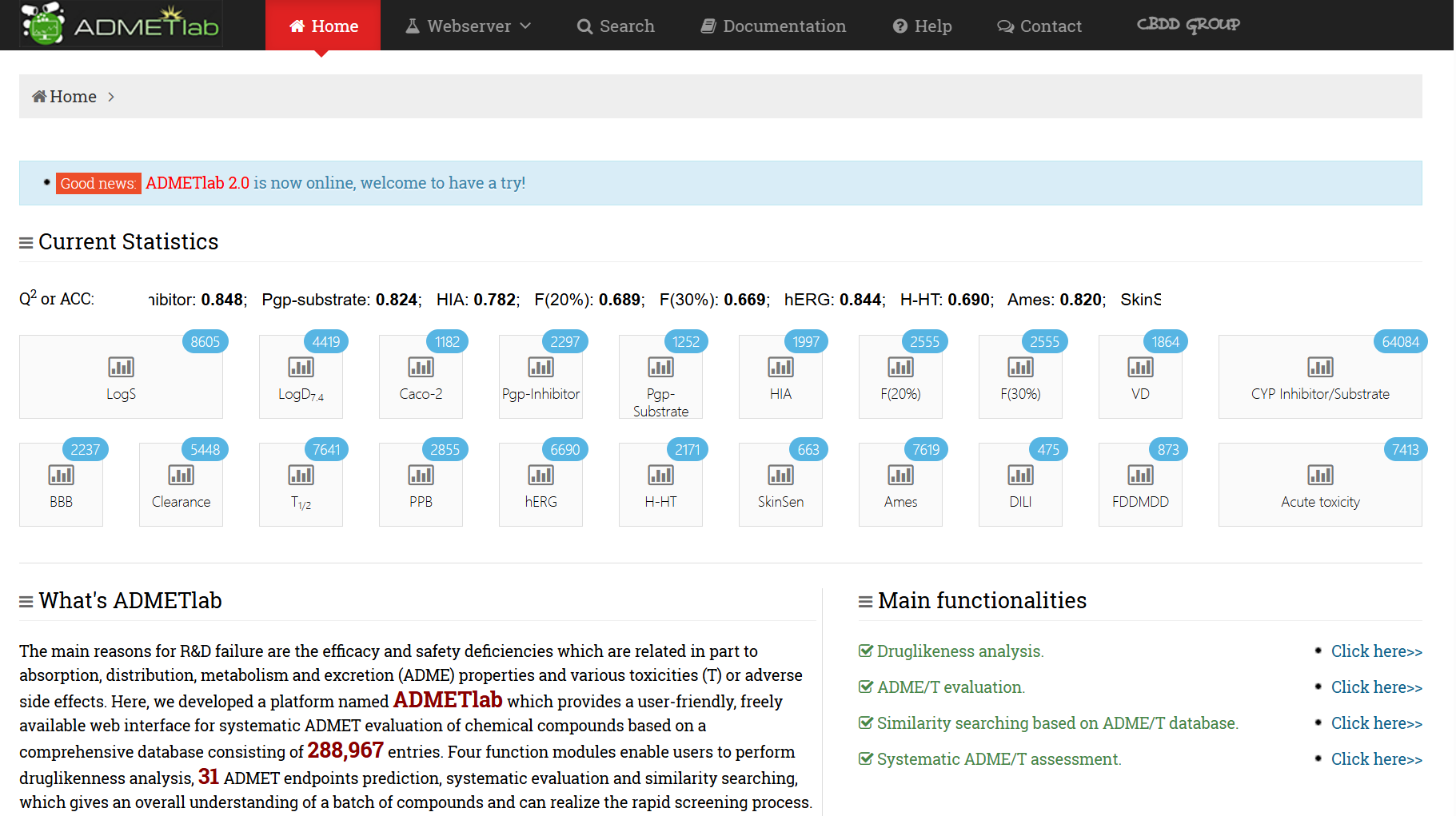This screenshot has height=816, width=1456.
Task: Click the Similarity searching based on ADME/T database text
Action: coord(1058,723)
